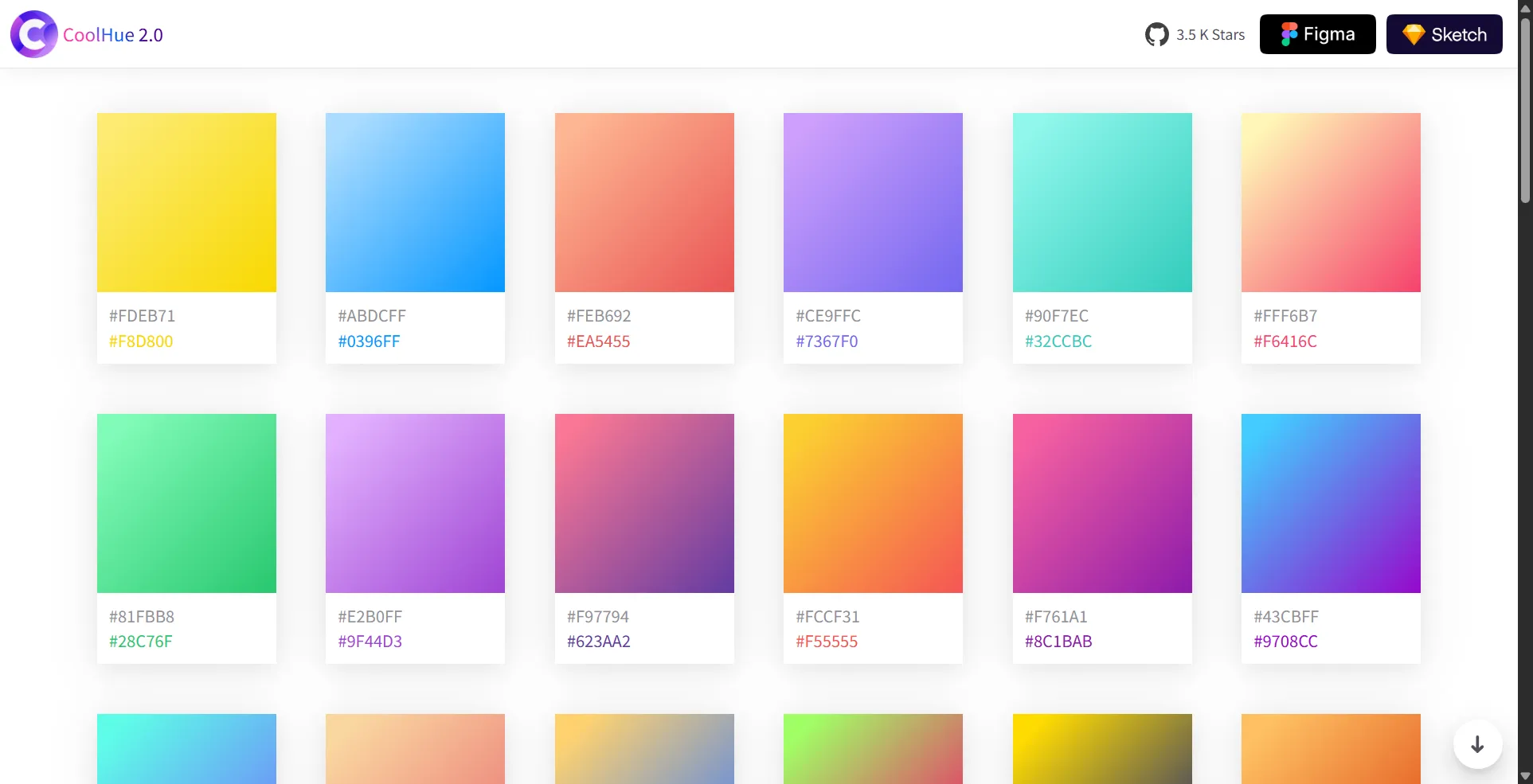Copy the #CE9FFC color code
This screenshot has height=784, width=1533.
828,316
